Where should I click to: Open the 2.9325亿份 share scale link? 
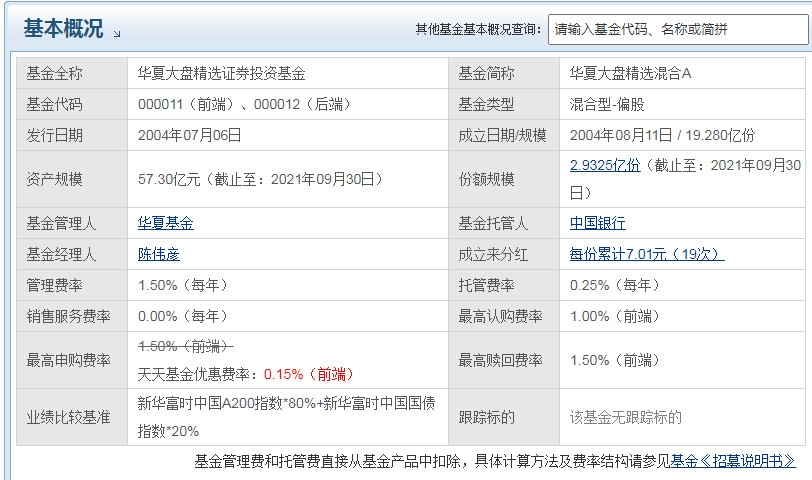pyautogui.click(x=605, y=165)
